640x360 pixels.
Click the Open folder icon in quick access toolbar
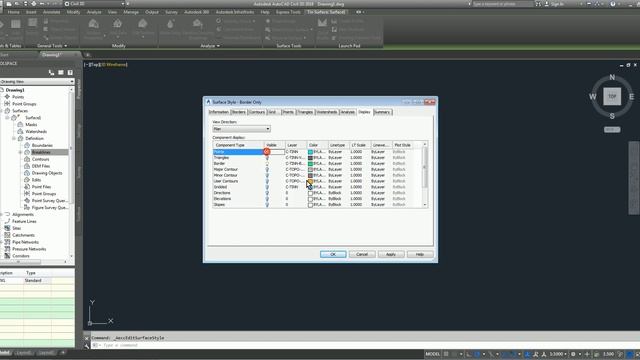point(17,4)
